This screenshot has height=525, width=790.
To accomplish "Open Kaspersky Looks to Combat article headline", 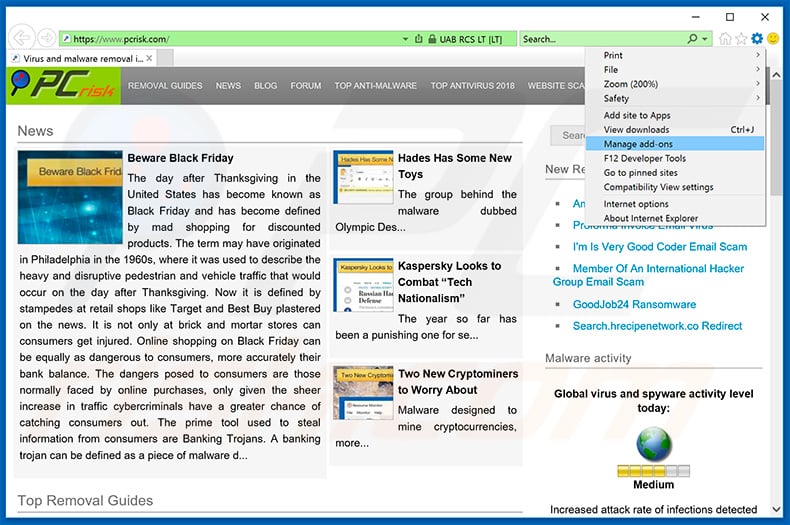I will pyautogui.click(x=449, y=282).
